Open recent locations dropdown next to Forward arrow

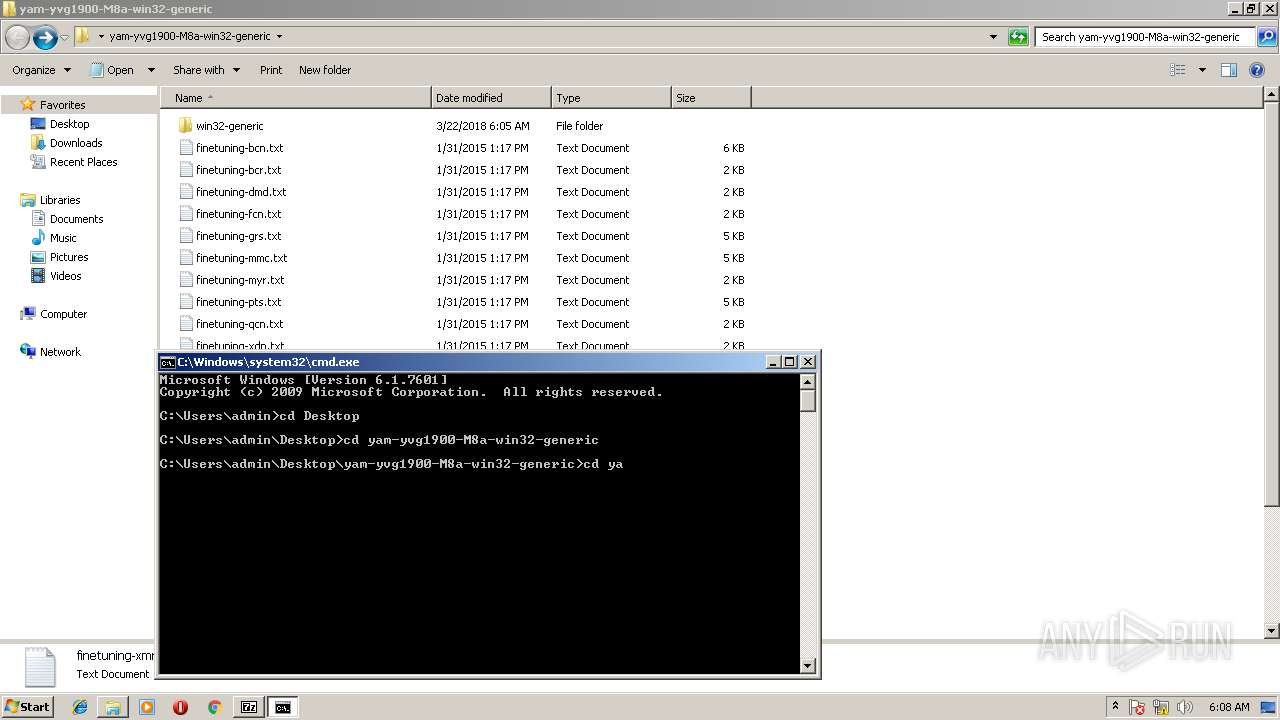[65, 38]
